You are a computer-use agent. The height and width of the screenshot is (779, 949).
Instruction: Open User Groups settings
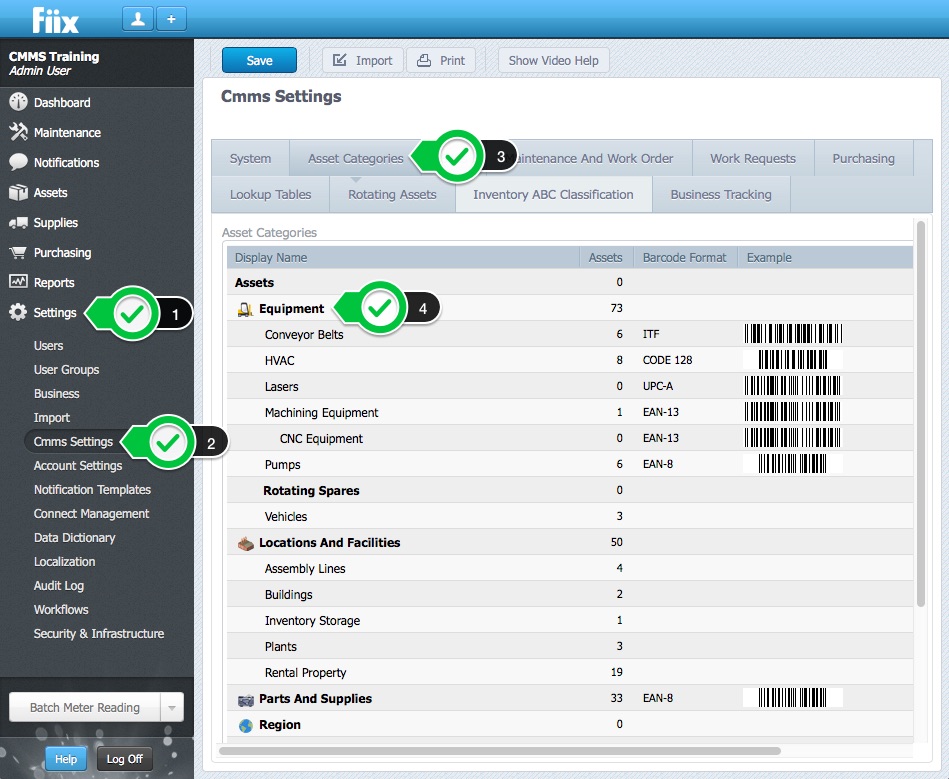coord(67,370)
